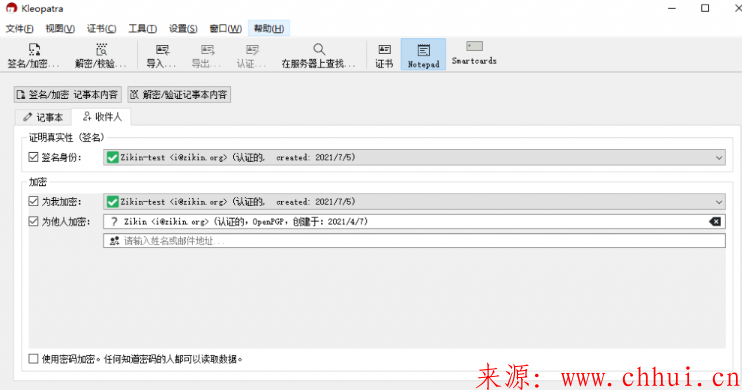Open the 工具(T) menu
The height and width of the screenshot is (390, 742).
(142, 28)
